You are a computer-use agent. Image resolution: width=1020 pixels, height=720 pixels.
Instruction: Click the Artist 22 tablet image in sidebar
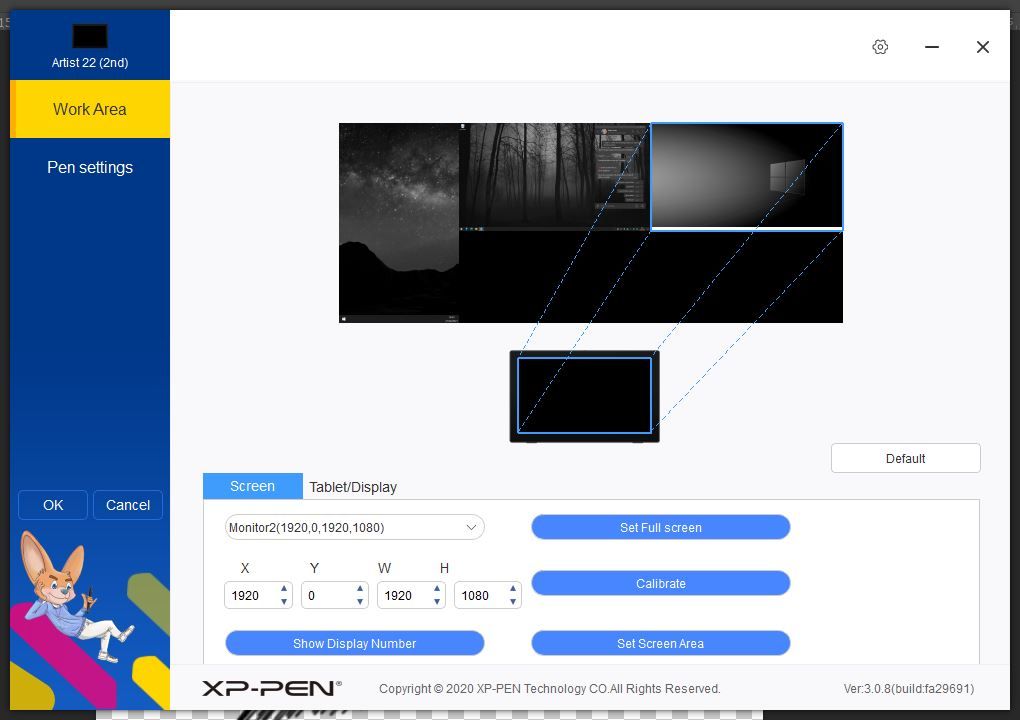point(89,35)
